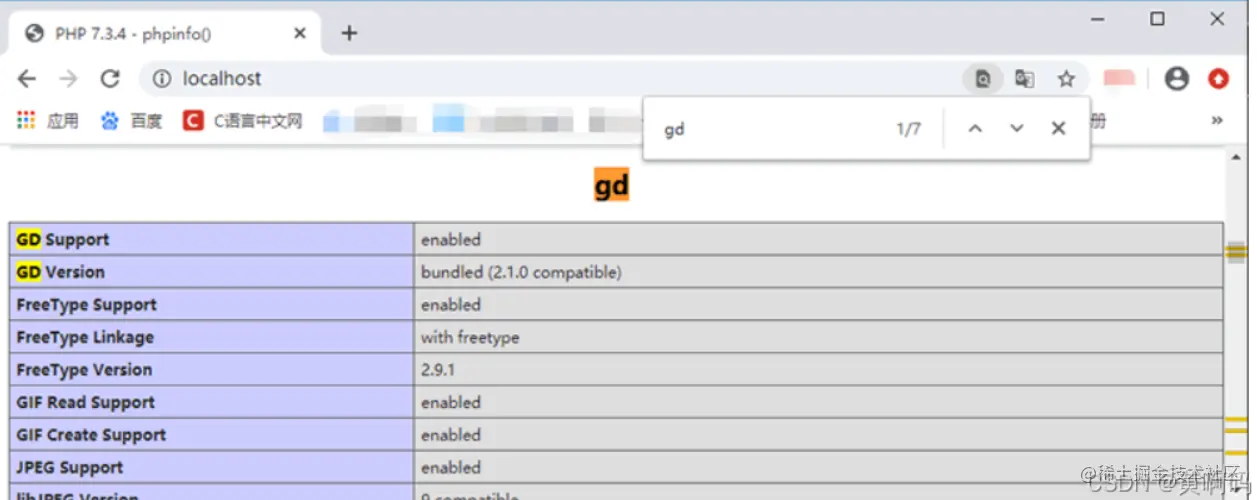The image size is (1257, 500).
Task: Click enabled value for JPEG Support
Action: (451, 468)
